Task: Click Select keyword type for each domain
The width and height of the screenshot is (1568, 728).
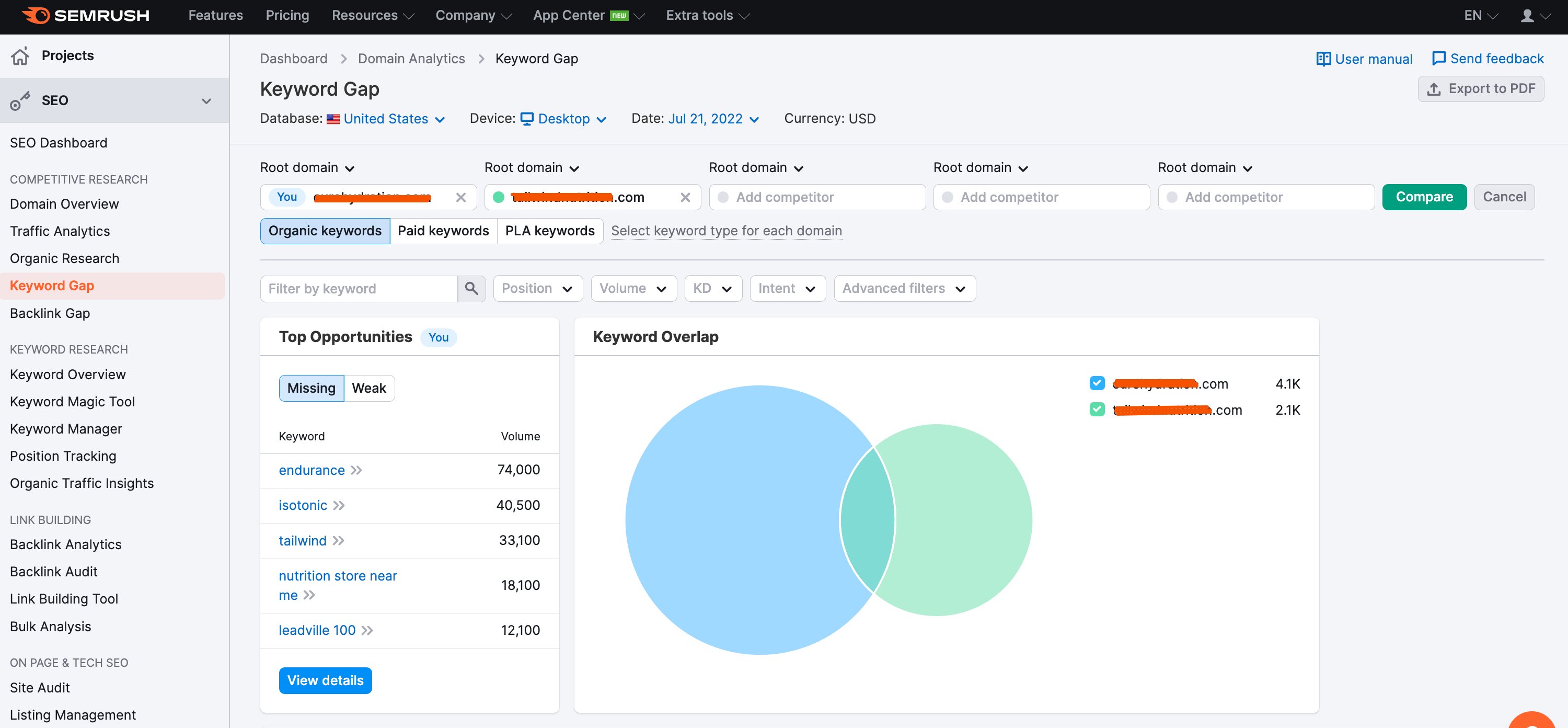Action: pos(726,231)
